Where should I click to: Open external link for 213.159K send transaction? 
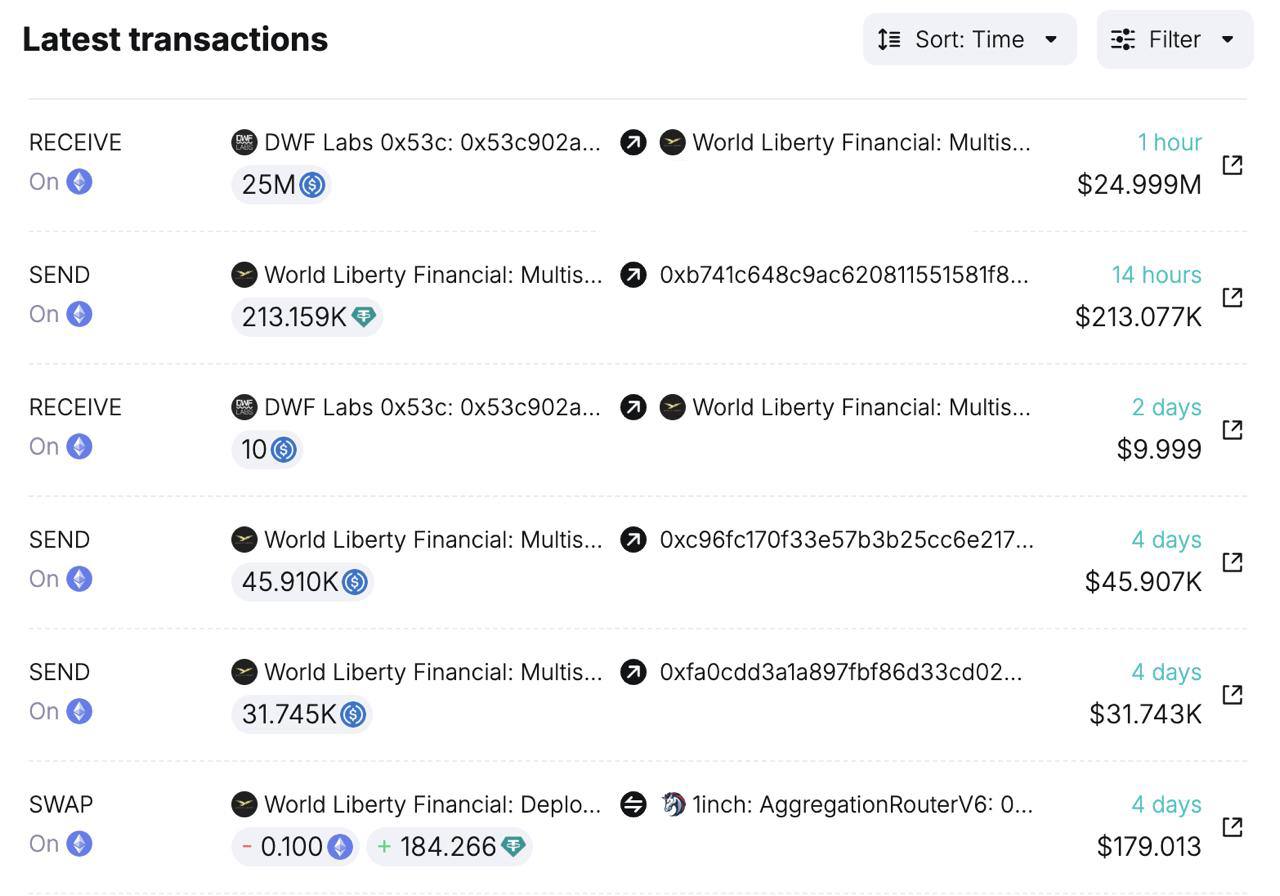point(1232,297)
